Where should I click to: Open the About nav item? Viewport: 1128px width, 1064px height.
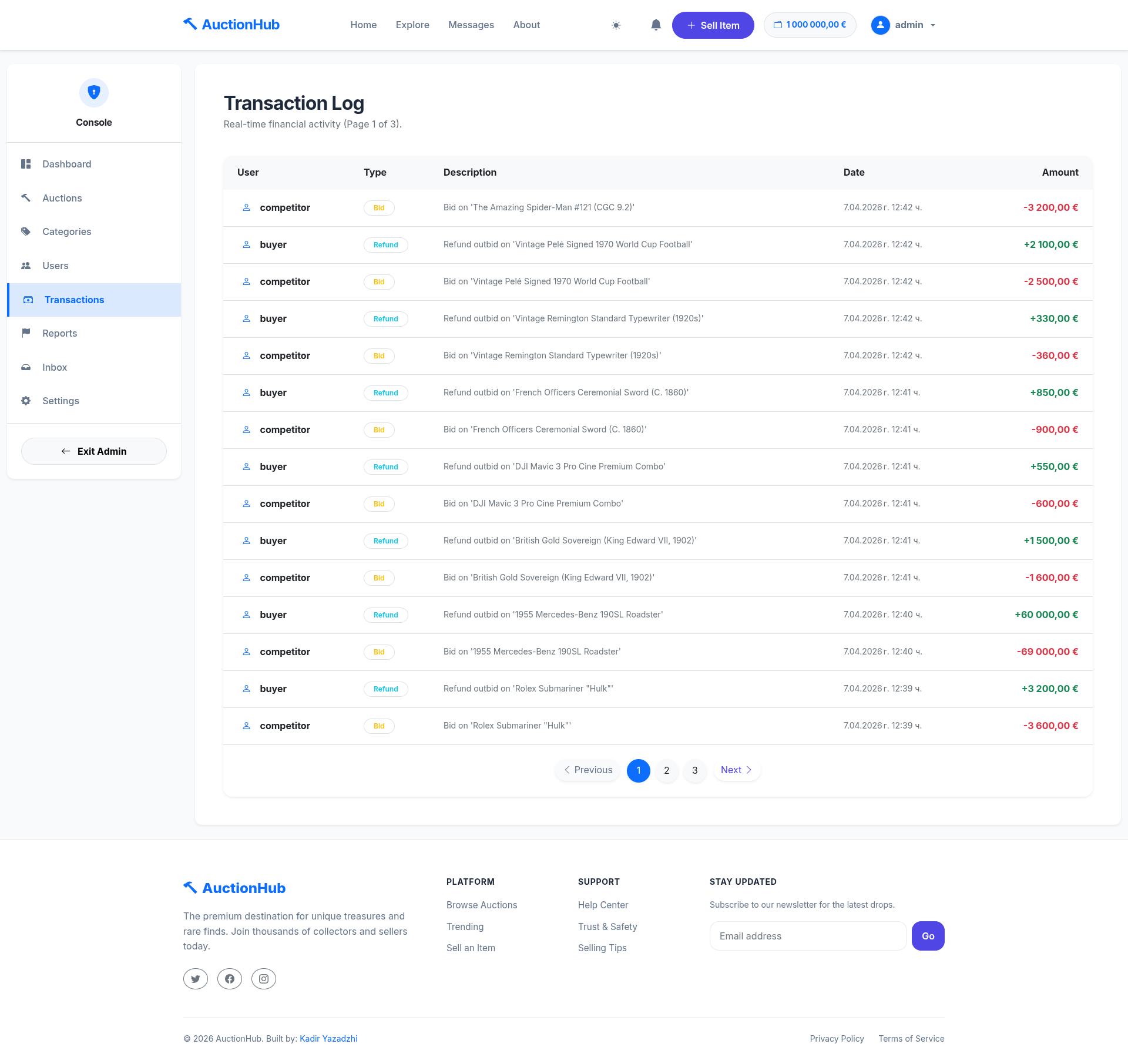(526, 25)
